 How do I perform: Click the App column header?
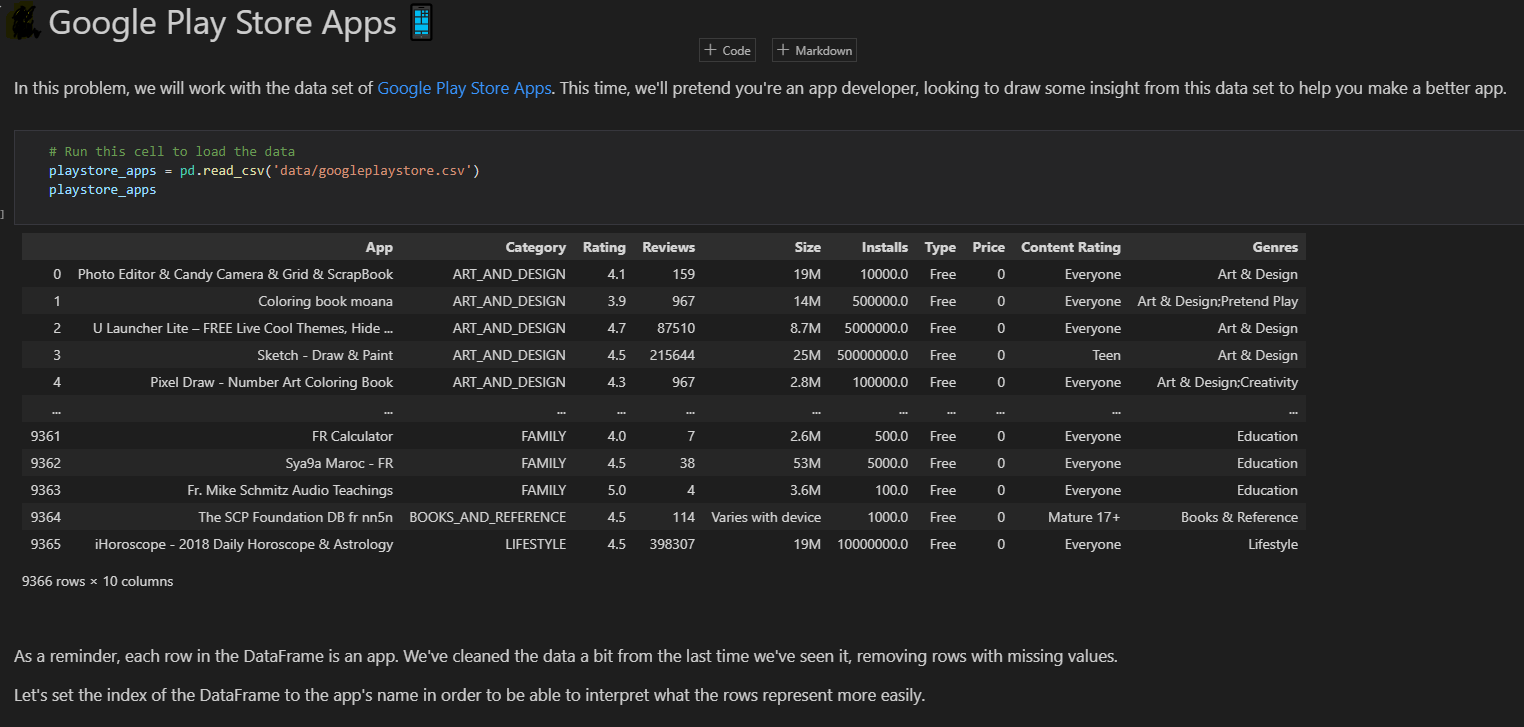coord(379,247)
